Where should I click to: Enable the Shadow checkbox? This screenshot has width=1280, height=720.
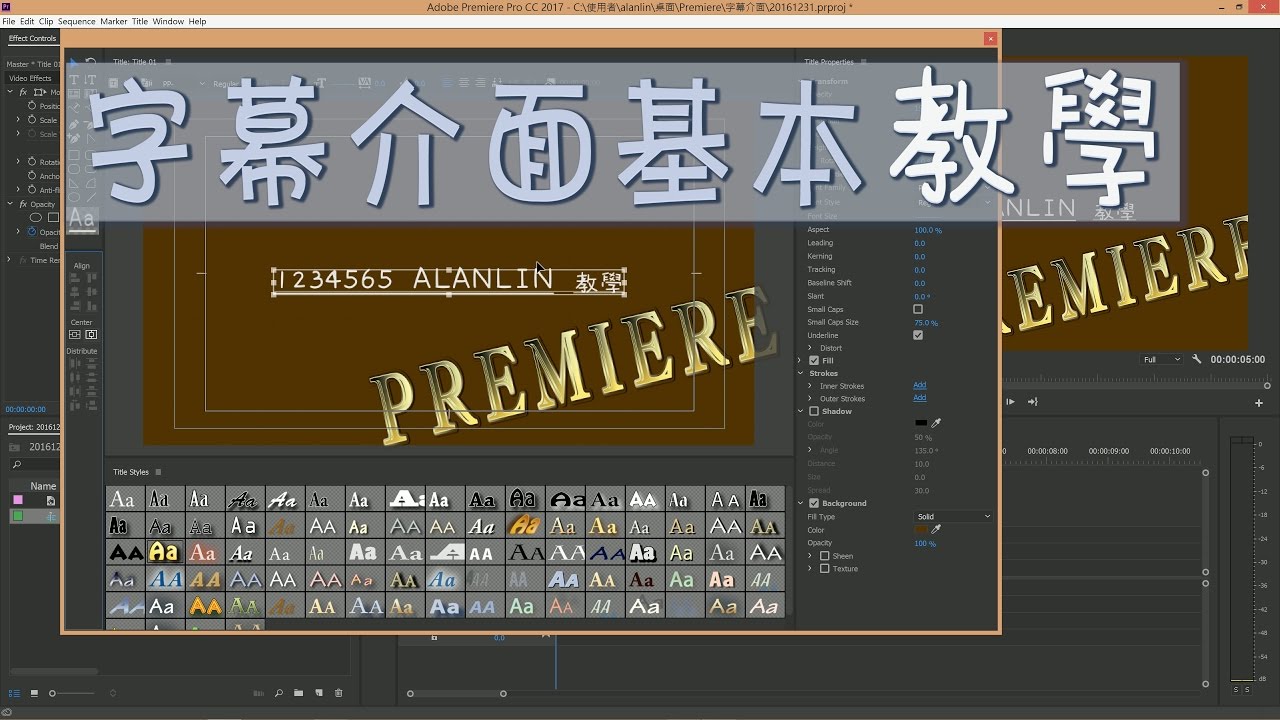(814, 411)
